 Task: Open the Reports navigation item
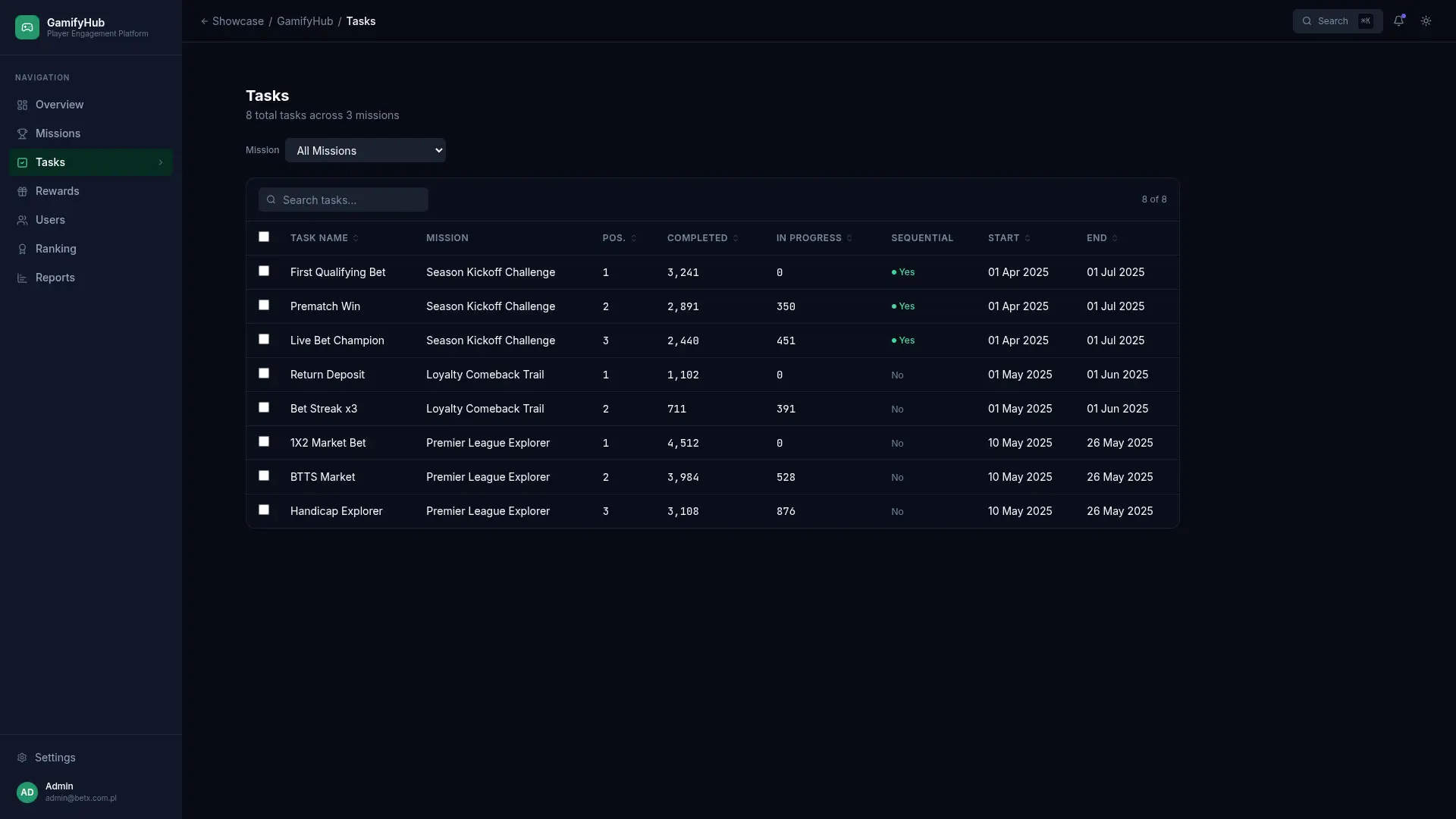pyautogui.click(x=91, y=278)
